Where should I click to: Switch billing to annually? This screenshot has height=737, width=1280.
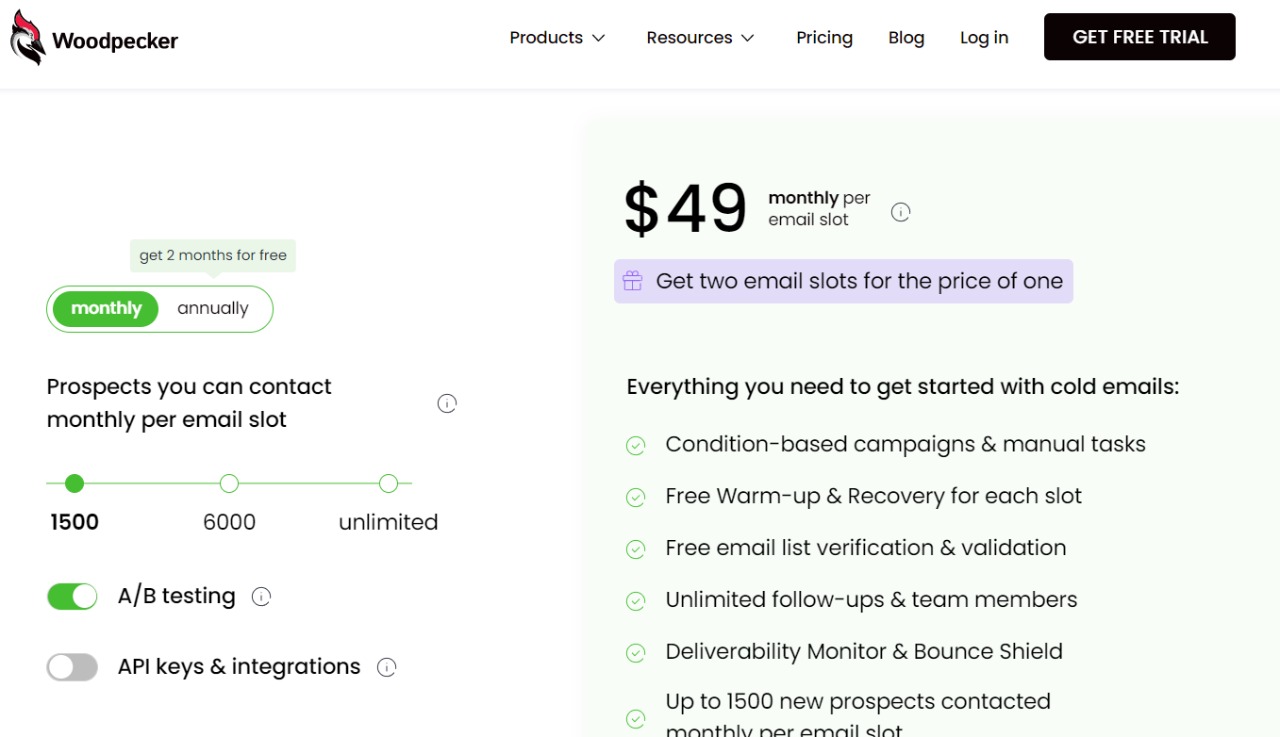(212, 309)
